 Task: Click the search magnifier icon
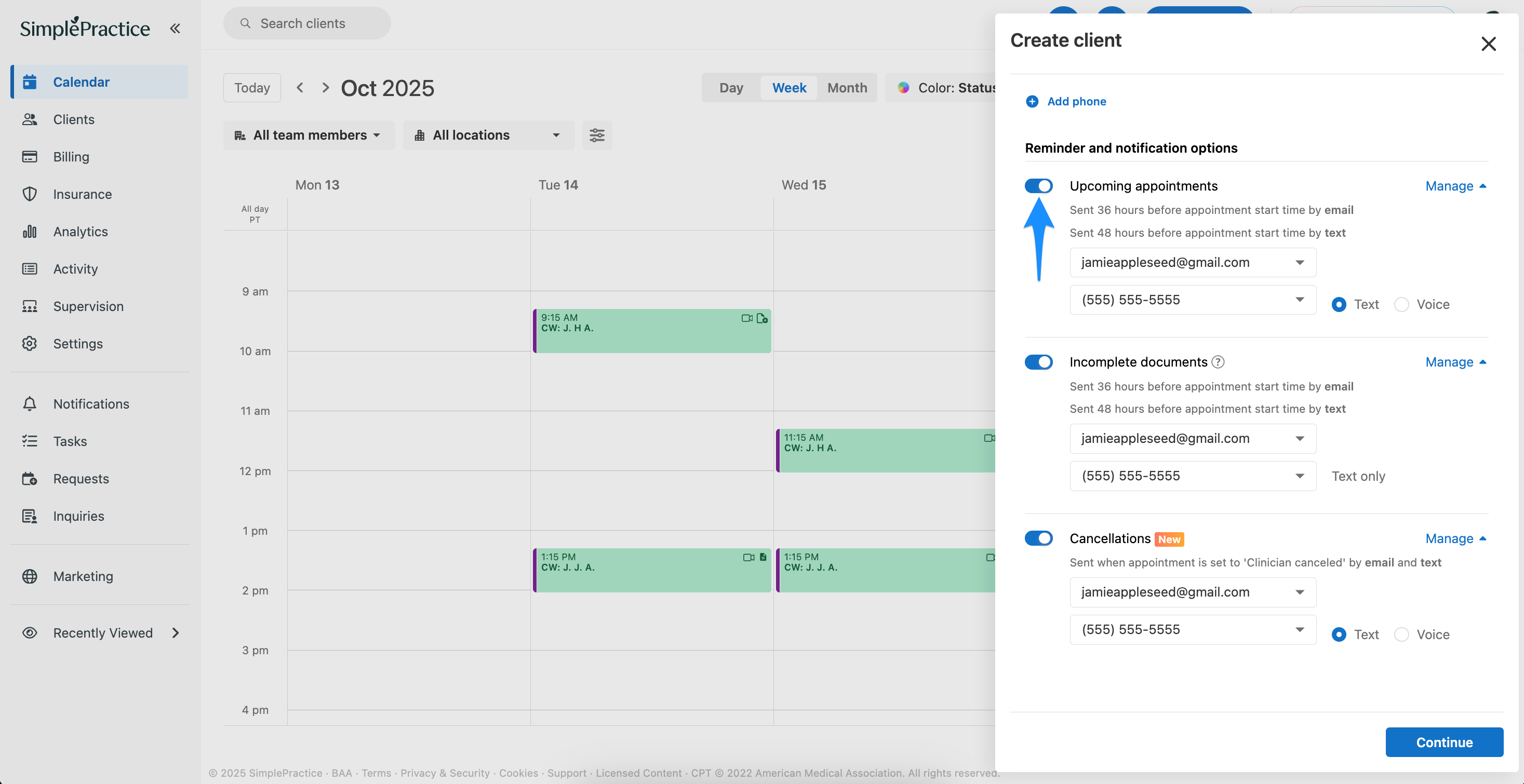point(246,23)
